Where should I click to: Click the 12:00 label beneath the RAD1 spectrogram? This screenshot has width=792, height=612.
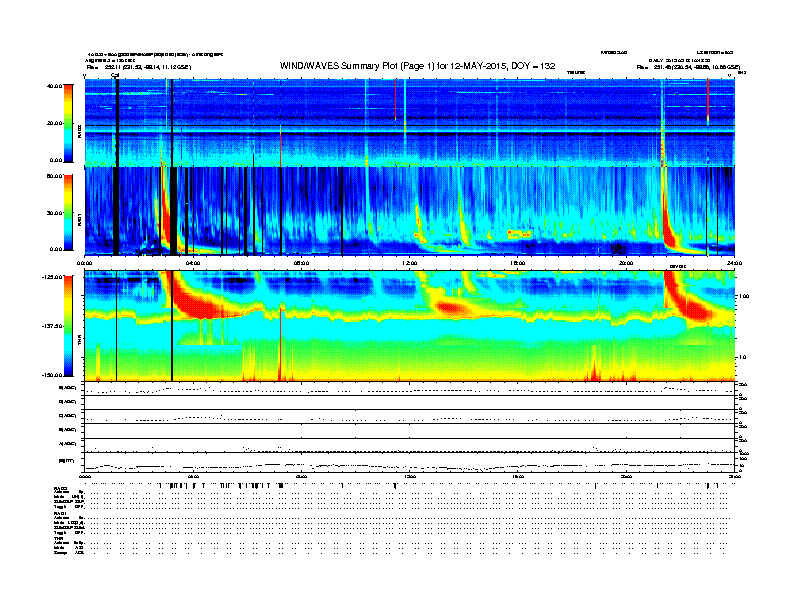(x=410, y=263)
